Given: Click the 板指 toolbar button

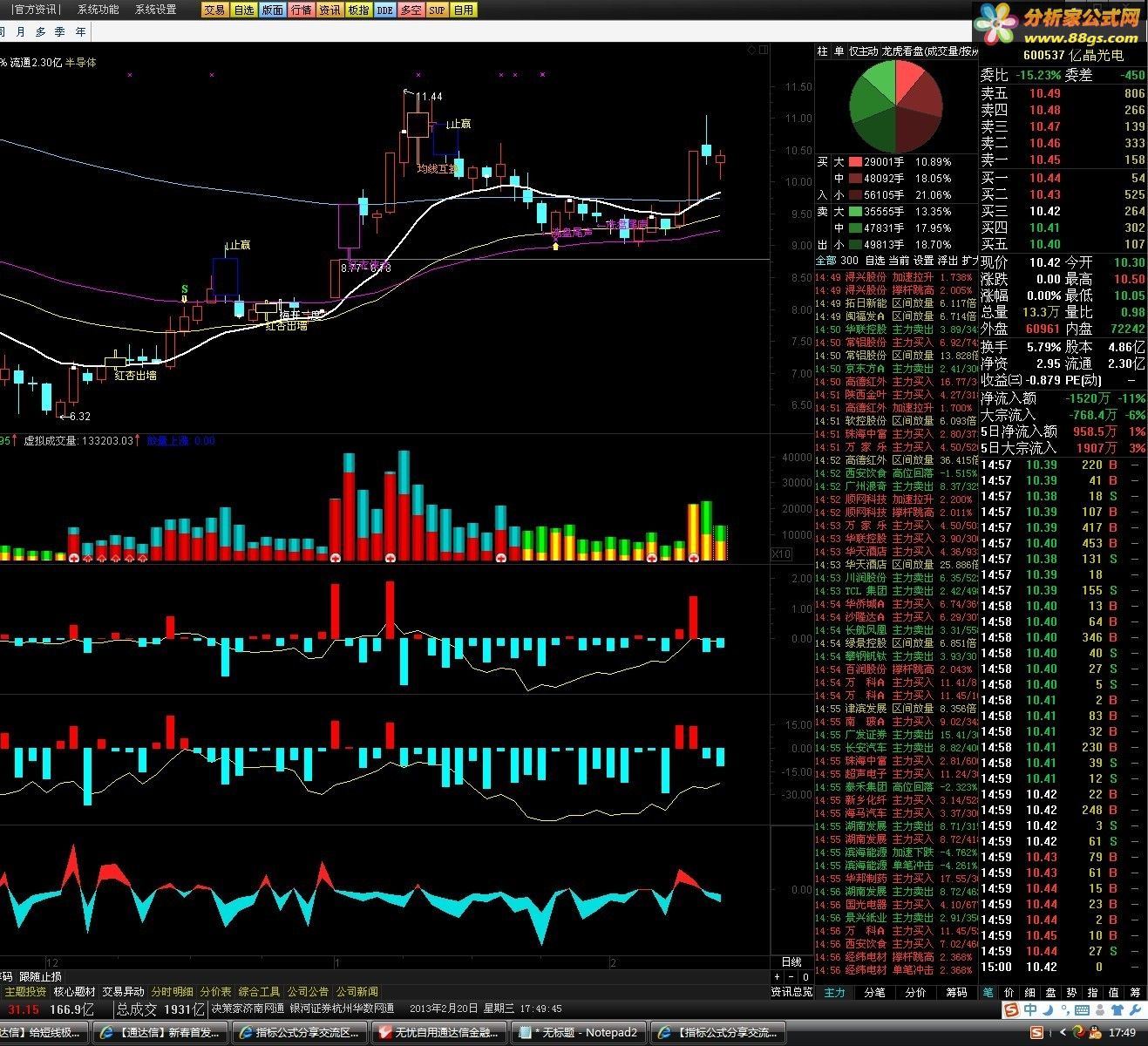Looking at the screenshot, I should (x=358, y=10).
